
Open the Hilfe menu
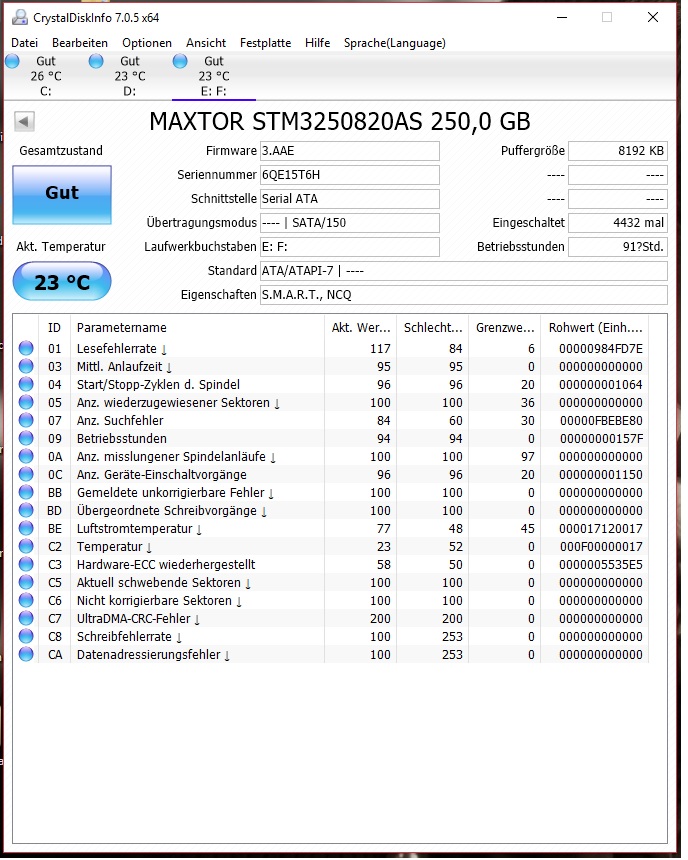tap(317, 43)
